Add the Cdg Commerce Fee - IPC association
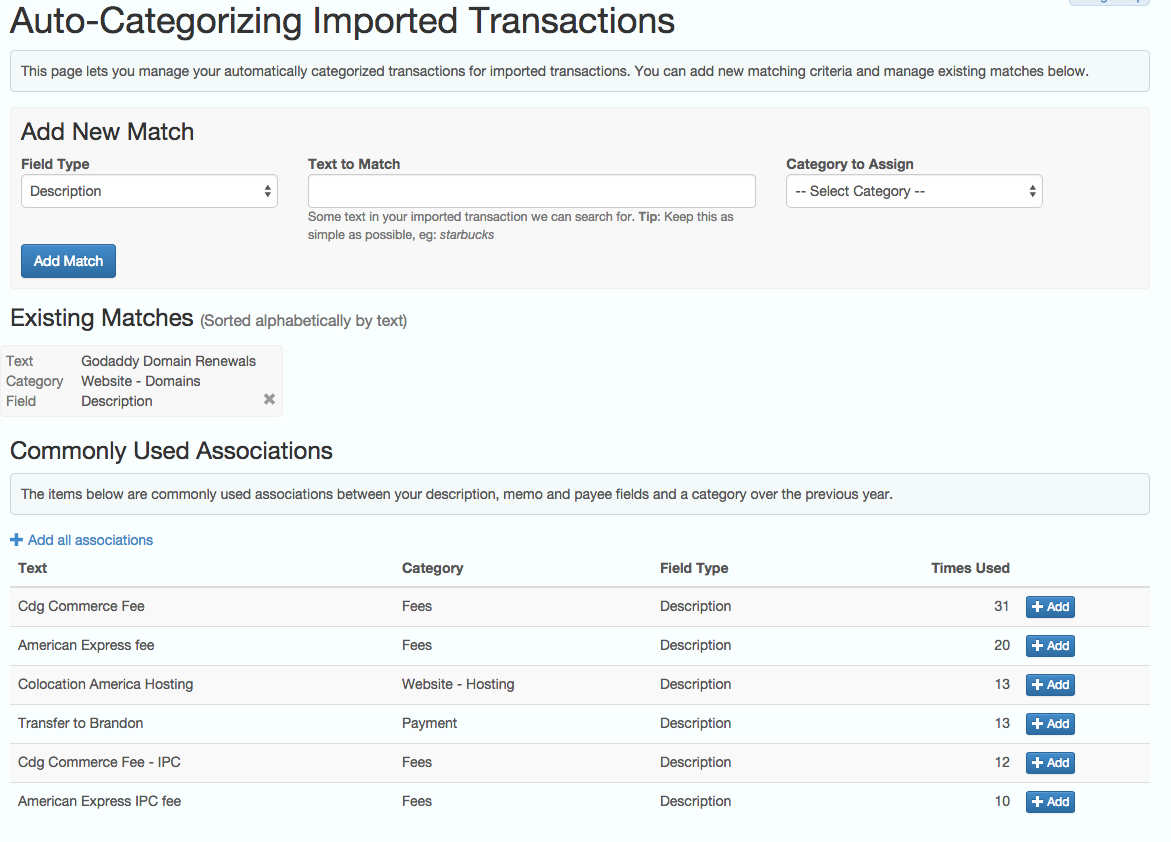This screenshot has width=1171, height=842. tap(1050, 763)
